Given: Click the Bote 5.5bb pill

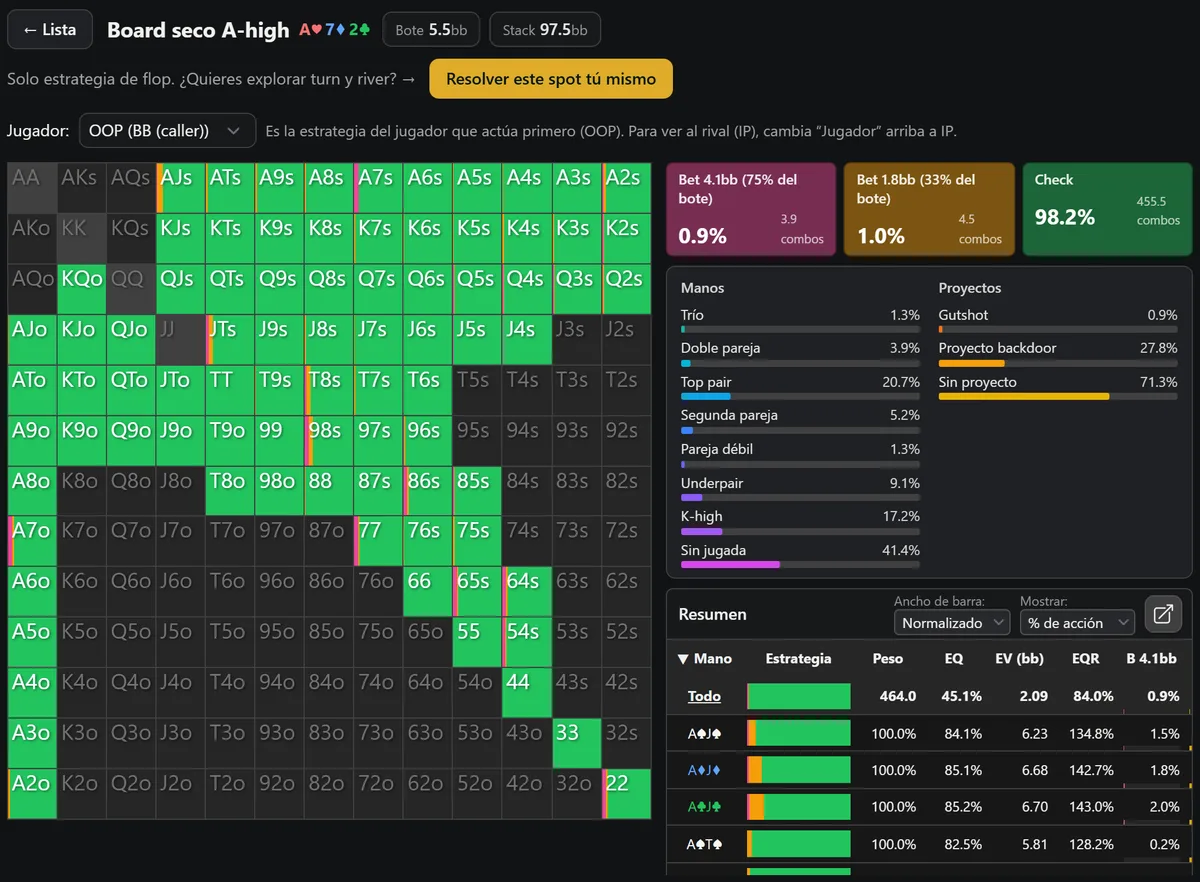Looking at the screenshot, I should tap(431, 30).
